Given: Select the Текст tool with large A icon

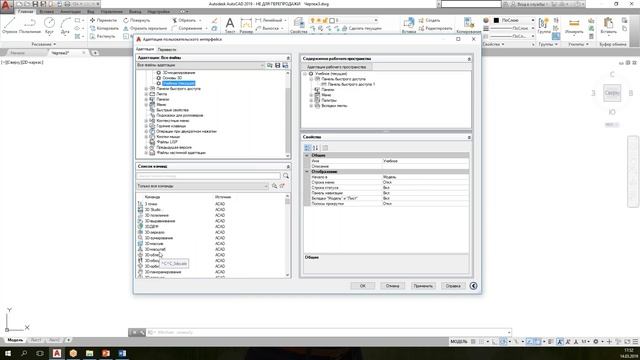Looking at the screenshot, I should click(230, 25).
